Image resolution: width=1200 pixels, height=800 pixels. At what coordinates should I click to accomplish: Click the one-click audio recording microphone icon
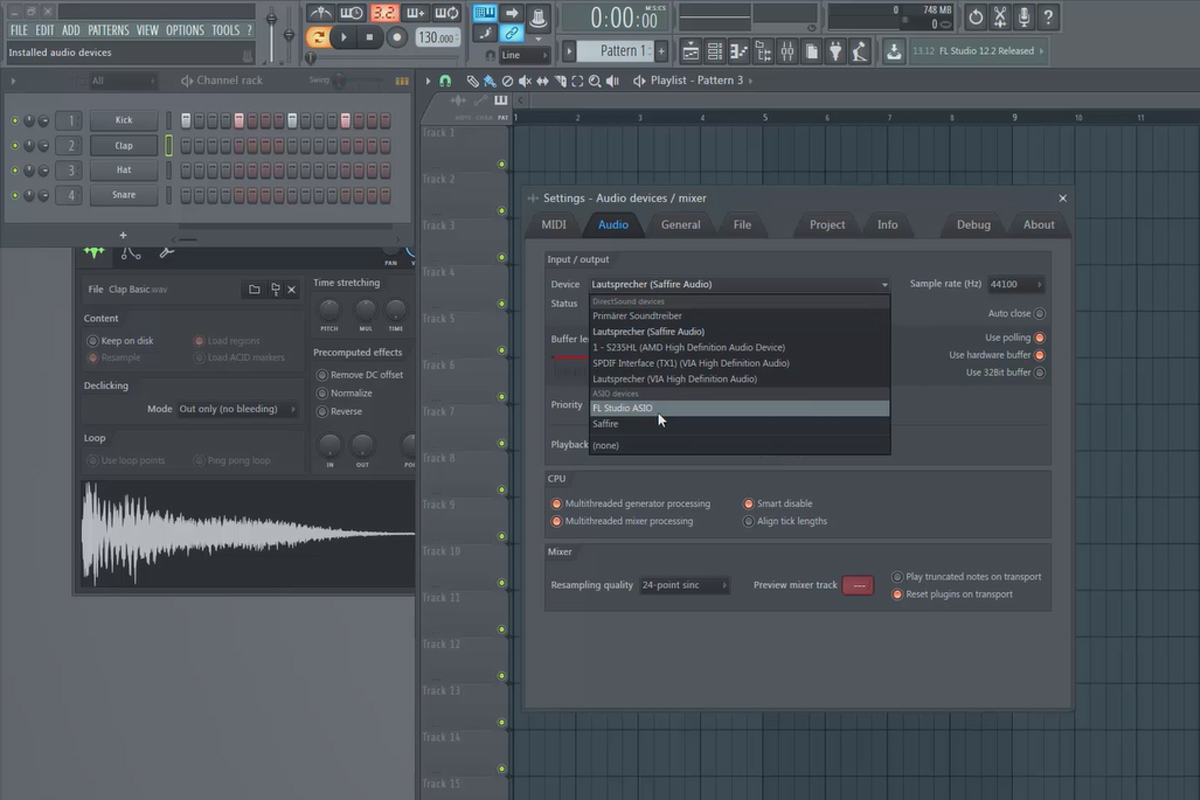click(1024, 17)
